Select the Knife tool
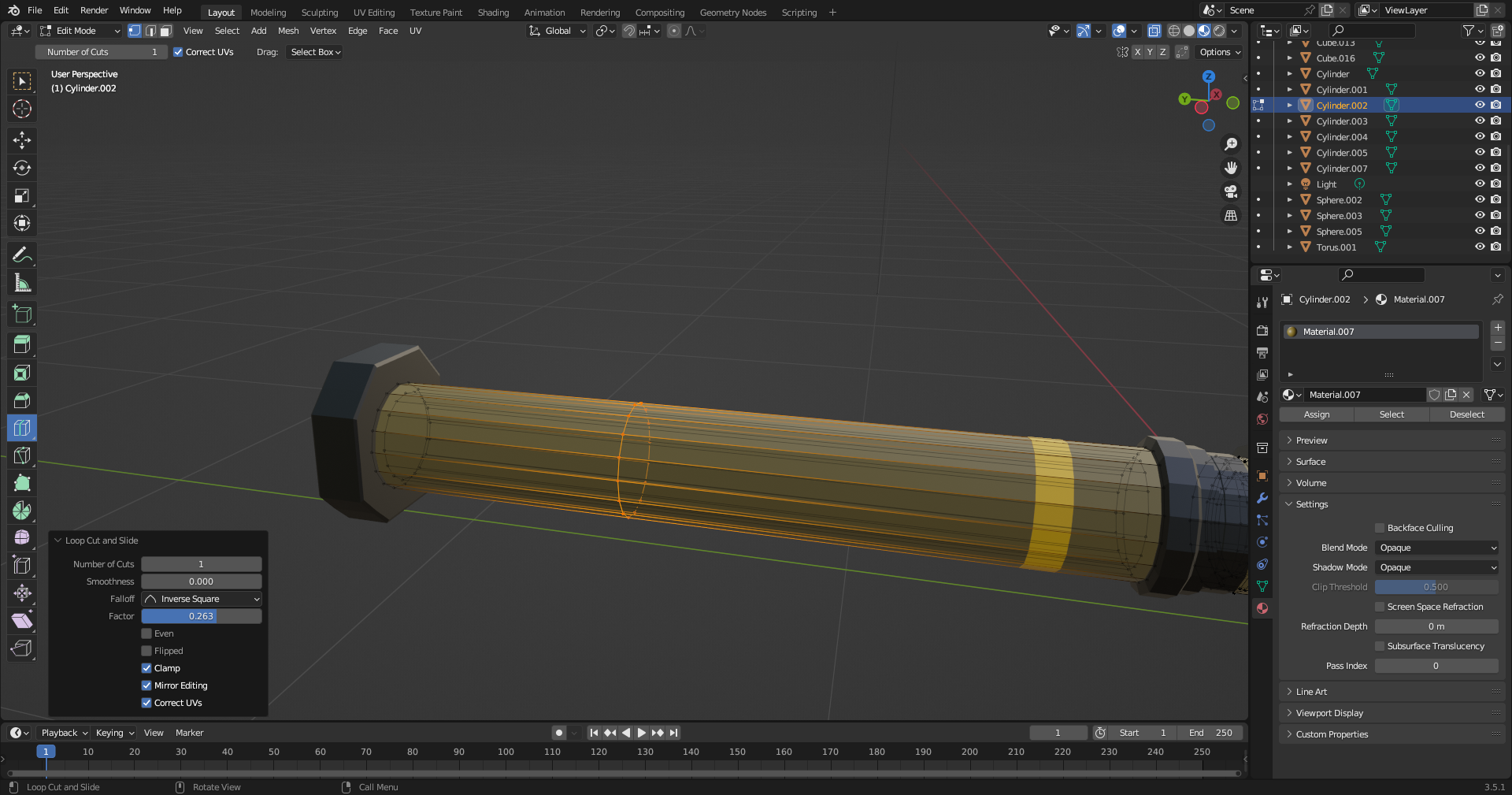The width and height of the screenshot is (1512, 795). pyautogui.click(x=22, y=455)
